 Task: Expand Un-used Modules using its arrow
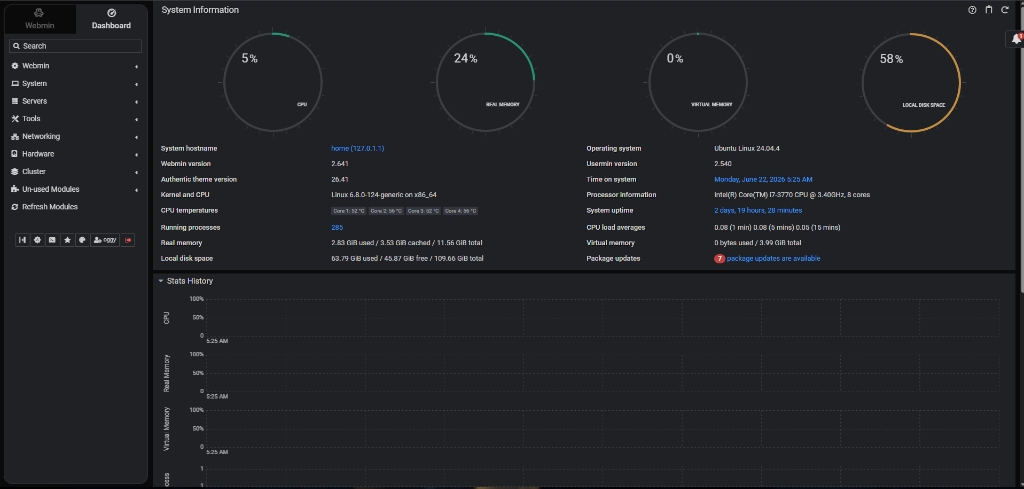pyautogui.click(x=136, y=190)
